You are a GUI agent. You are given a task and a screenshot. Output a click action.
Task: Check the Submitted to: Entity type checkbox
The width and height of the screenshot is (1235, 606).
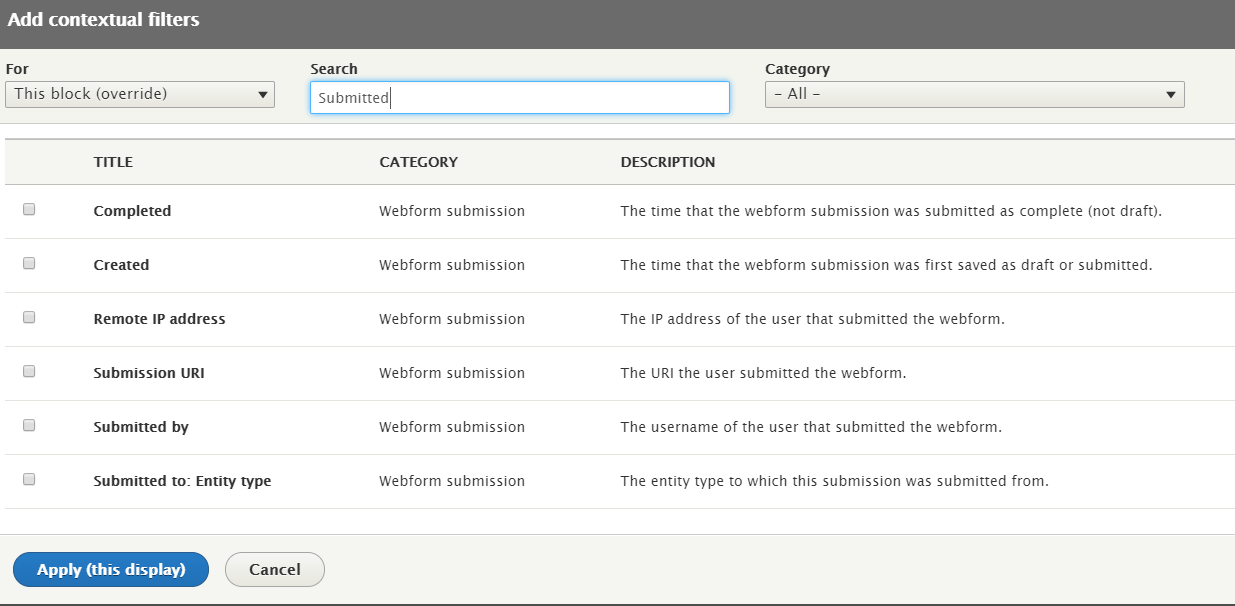[x=29, y=479]
